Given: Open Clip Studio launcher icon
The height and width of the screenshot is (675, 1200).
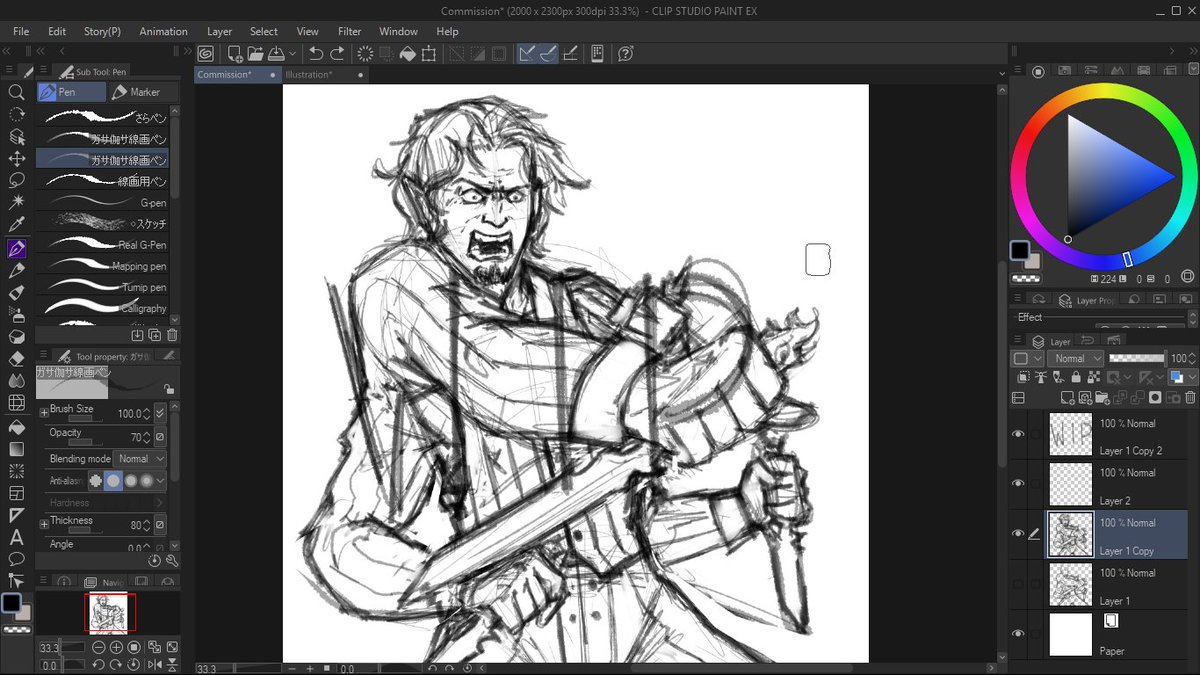Looking at the screenshot, I should (x=205, y=54).
